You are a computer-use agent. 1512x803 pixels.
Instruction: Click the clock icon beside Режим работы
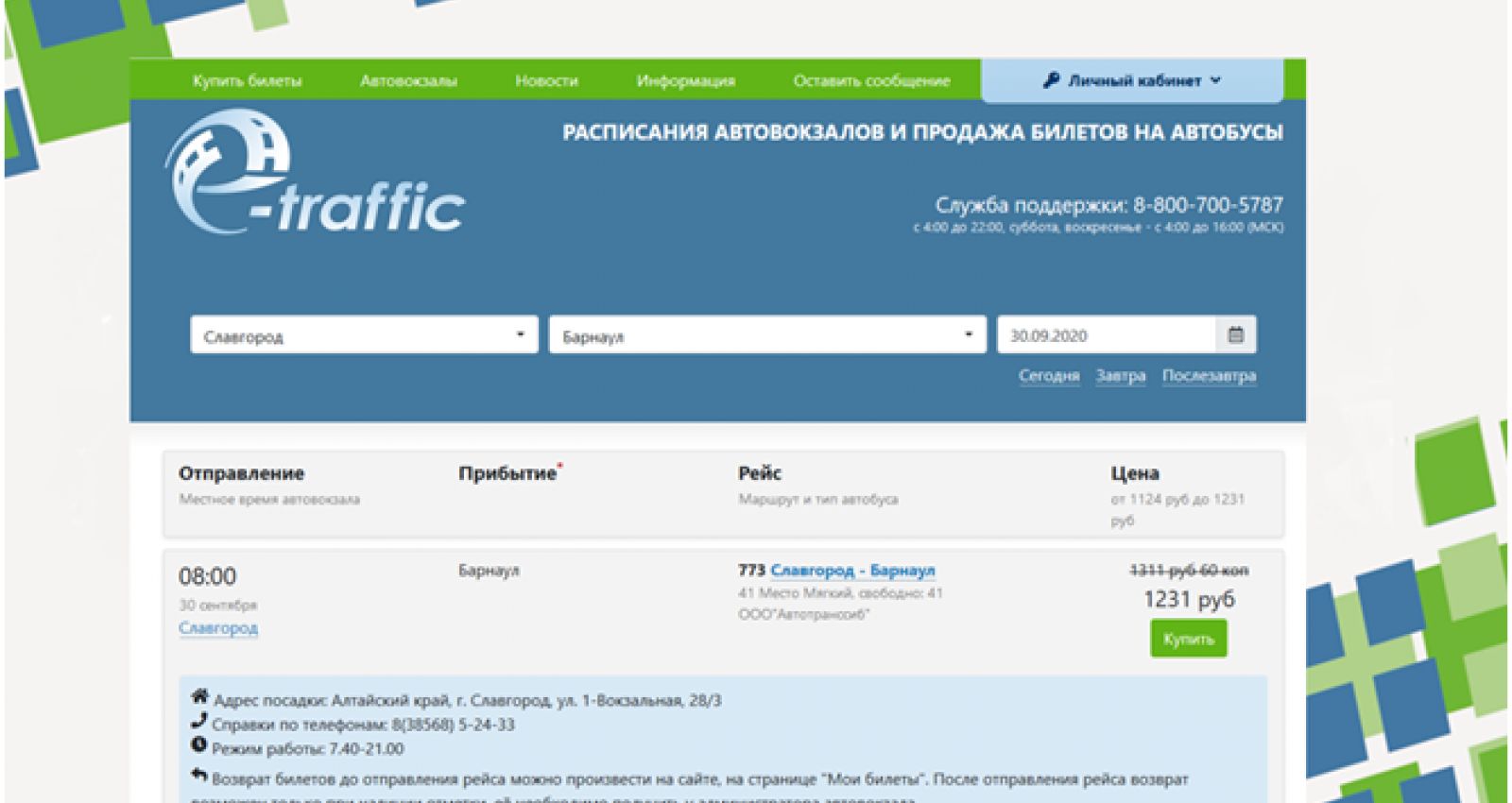coord(198,746)
